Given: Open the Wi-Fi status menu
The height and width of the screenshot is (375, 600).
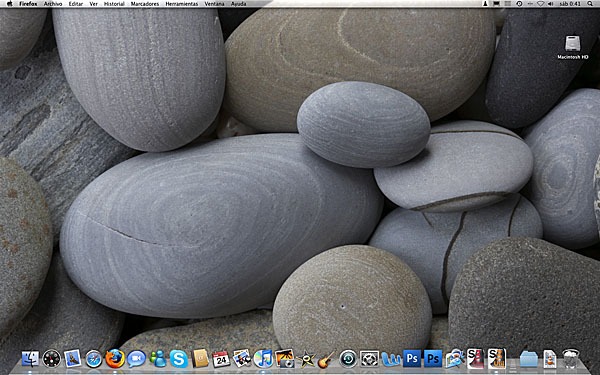Looking at the screenshot, I should tap(540, 4).
